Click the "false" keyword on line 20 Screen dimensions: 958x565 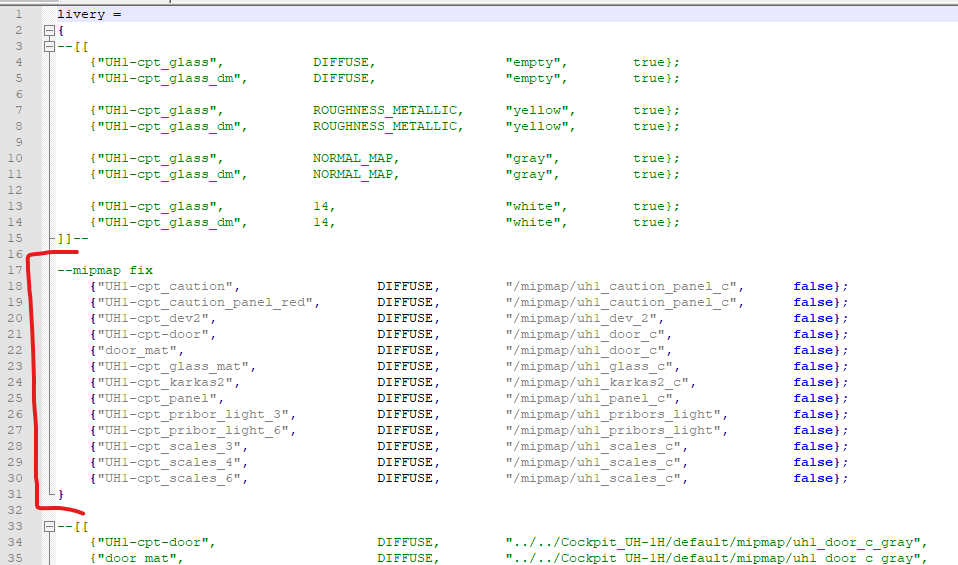813,318
